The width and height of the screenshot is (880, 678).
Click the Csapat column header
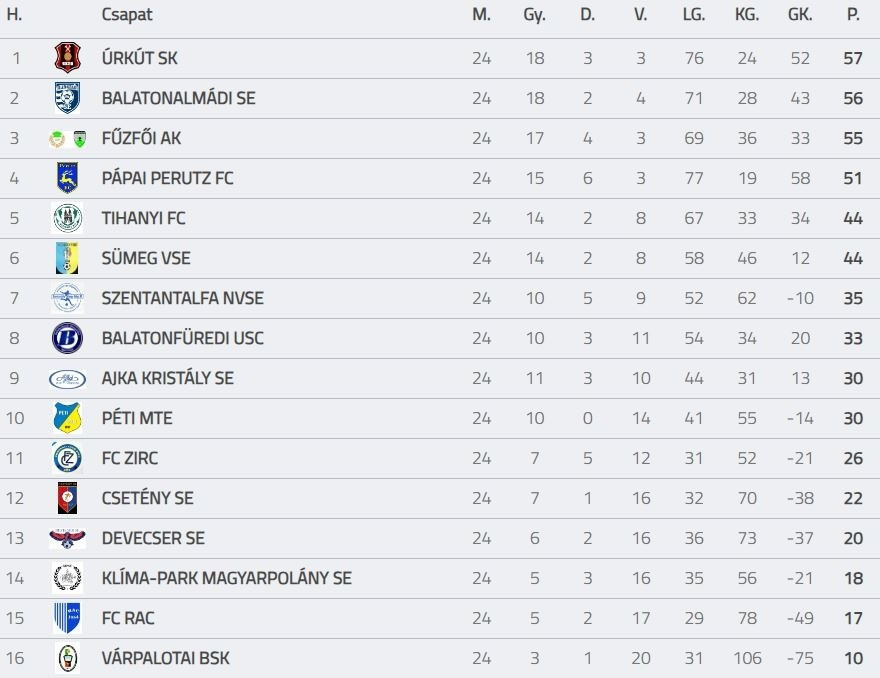(127, 15)
